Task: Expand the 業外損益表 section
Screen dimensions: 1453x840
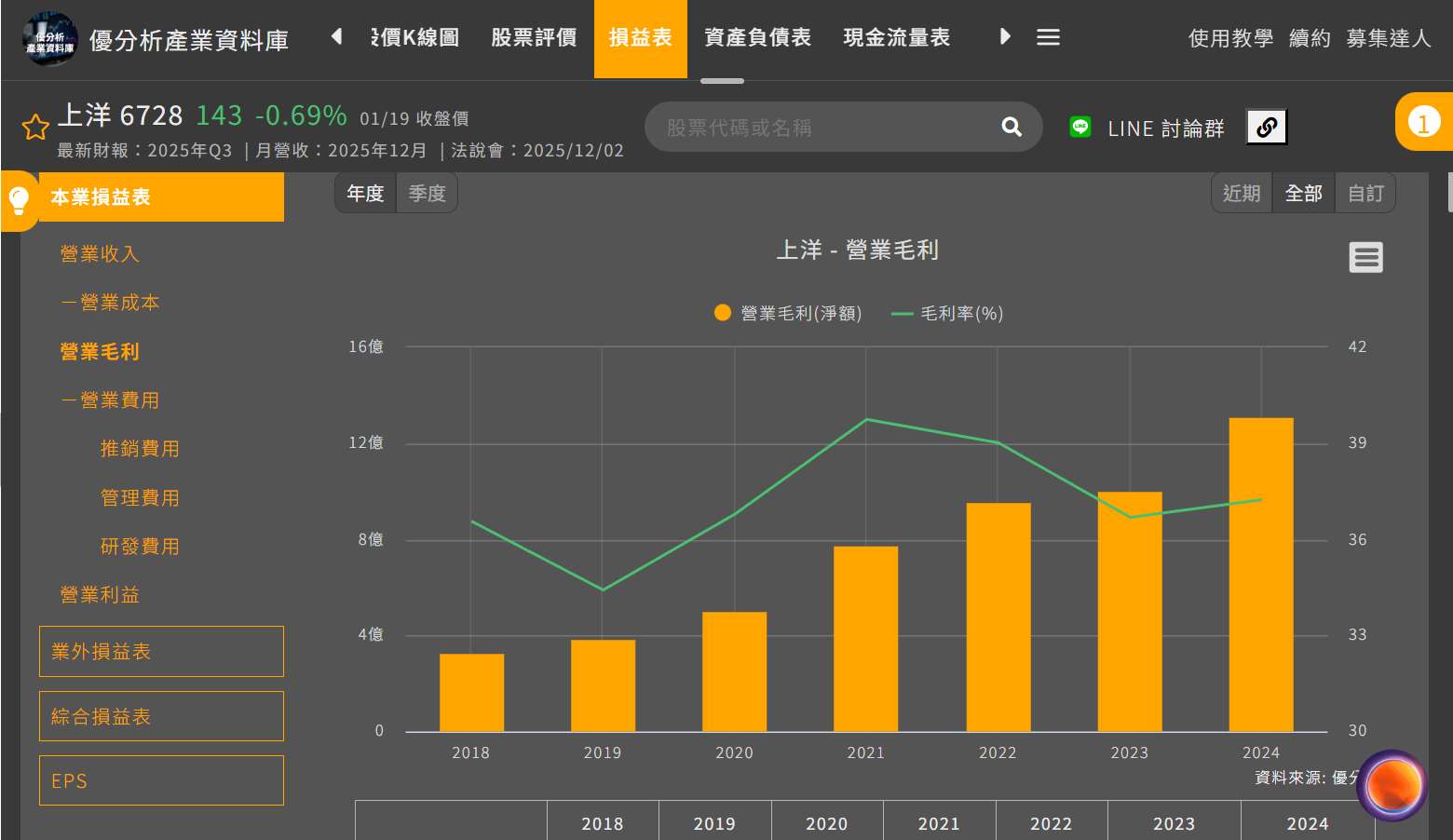Action: pyautogui.click(x=161, y=652)
